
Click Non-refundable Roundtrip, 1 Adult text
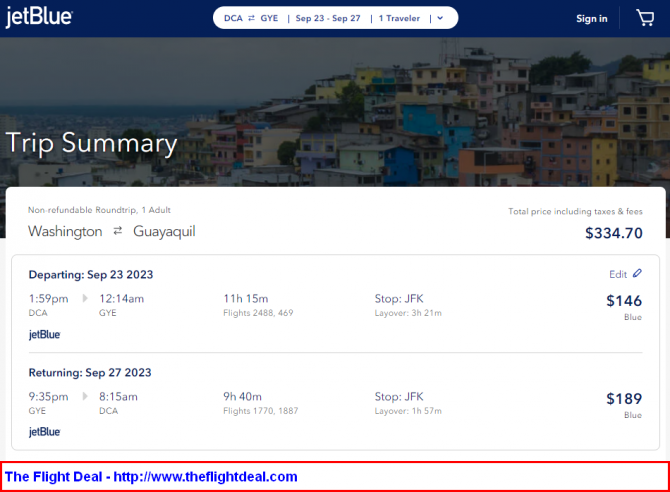point(99,210)
